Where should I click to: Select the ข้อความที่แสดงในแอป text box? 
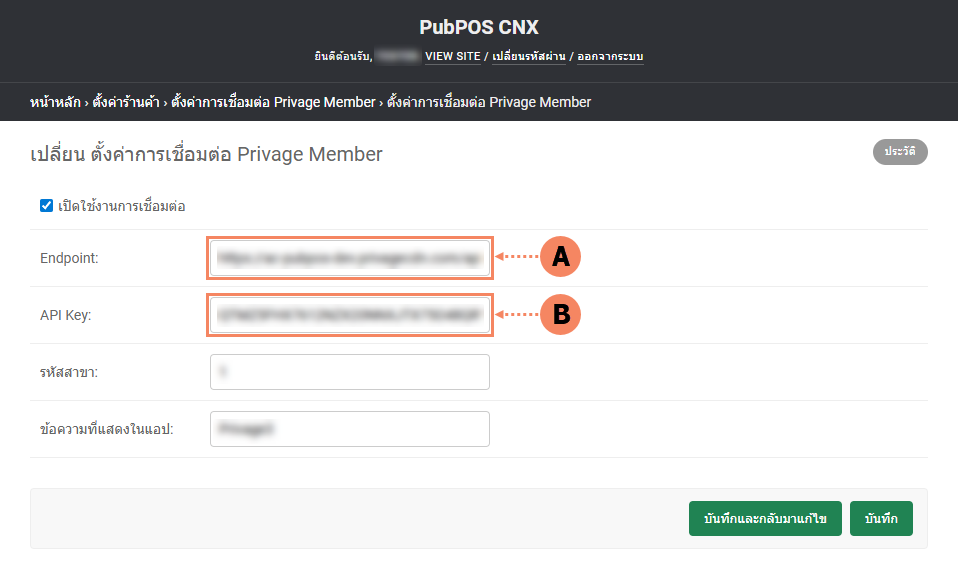click(x=350, y=428)
